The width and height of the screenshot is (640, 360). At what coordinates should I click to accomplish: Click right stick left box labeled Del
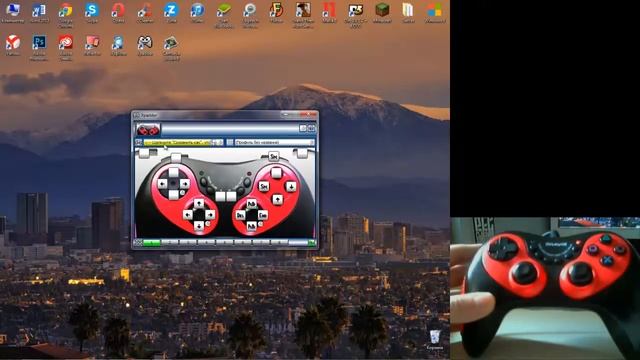[x=240, y=215]
